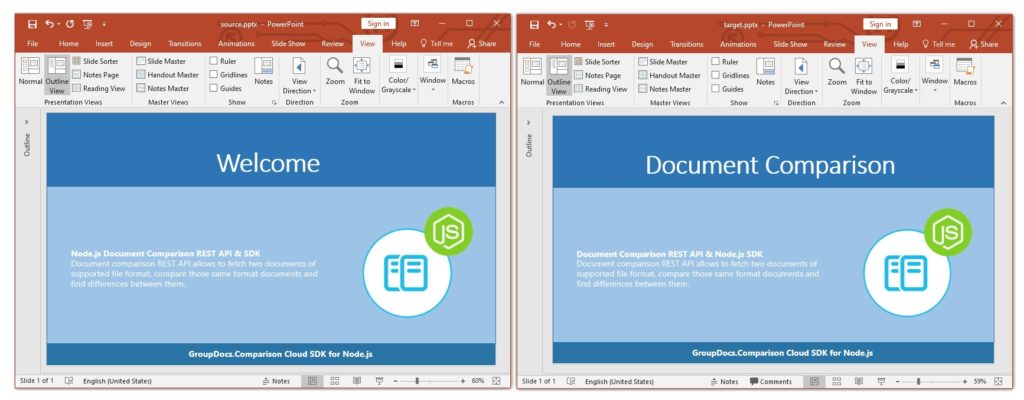Expand View Direction dropdown in target.pptx ribbon
The height and width of the screenshot is (400, 1024).
800,75
